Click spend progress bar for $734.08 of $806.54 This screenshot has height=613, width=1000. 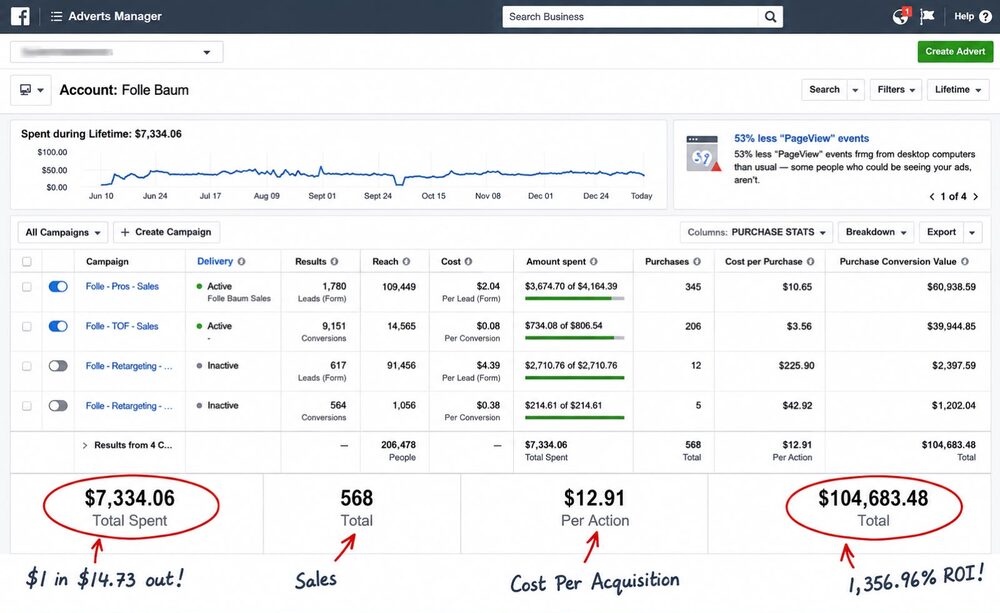[x=574, y=338]
